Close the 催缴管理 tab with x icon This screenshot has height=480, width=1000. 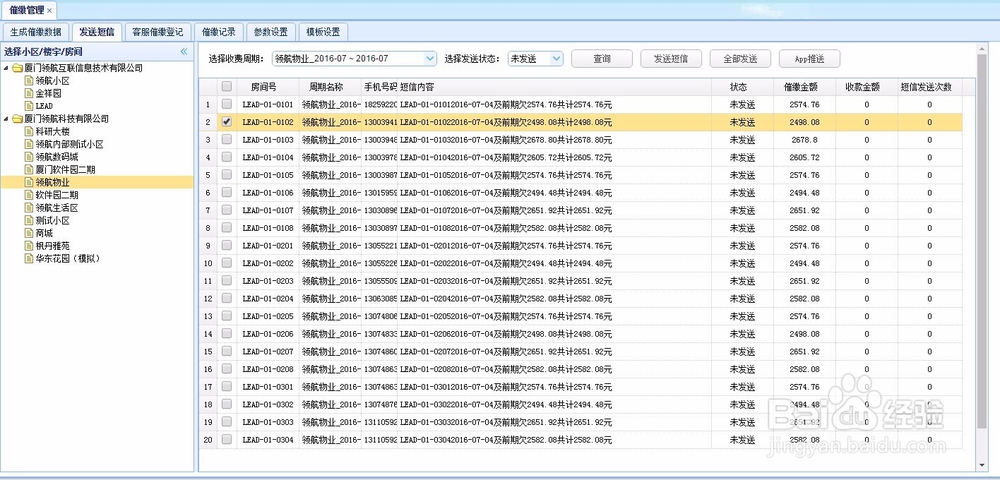click(x=50, y=10)
